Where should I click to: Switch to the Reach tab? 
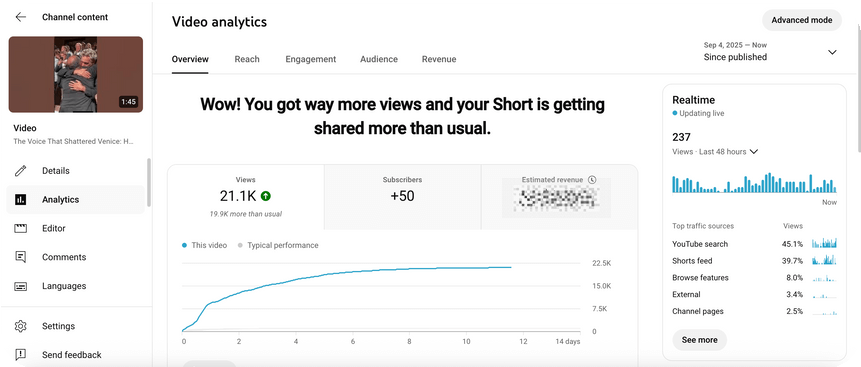click(247, 59)
